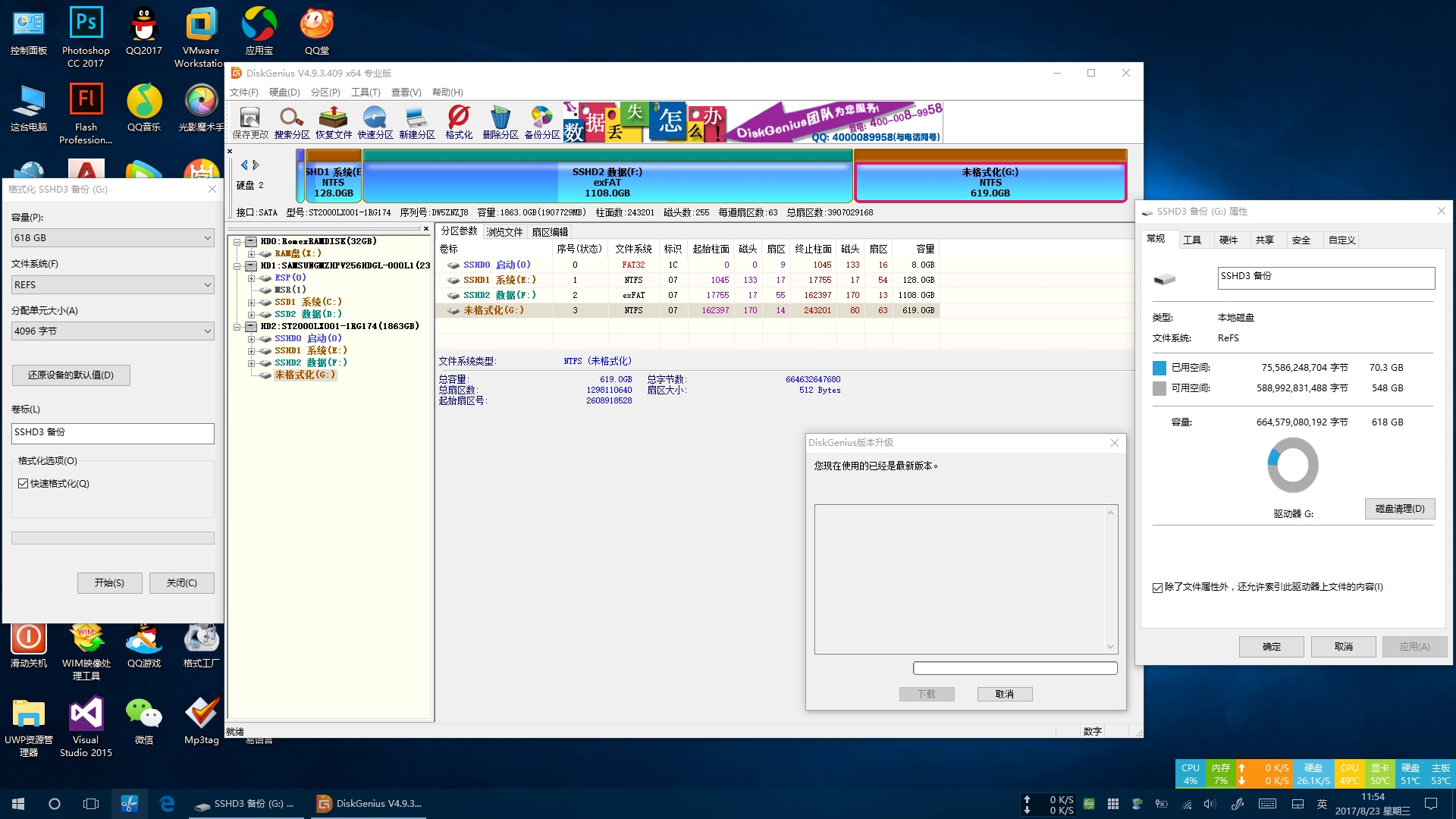
Task: Open the 容量 capacity dropdown showing 618 GB
Action: click(113, 238)
